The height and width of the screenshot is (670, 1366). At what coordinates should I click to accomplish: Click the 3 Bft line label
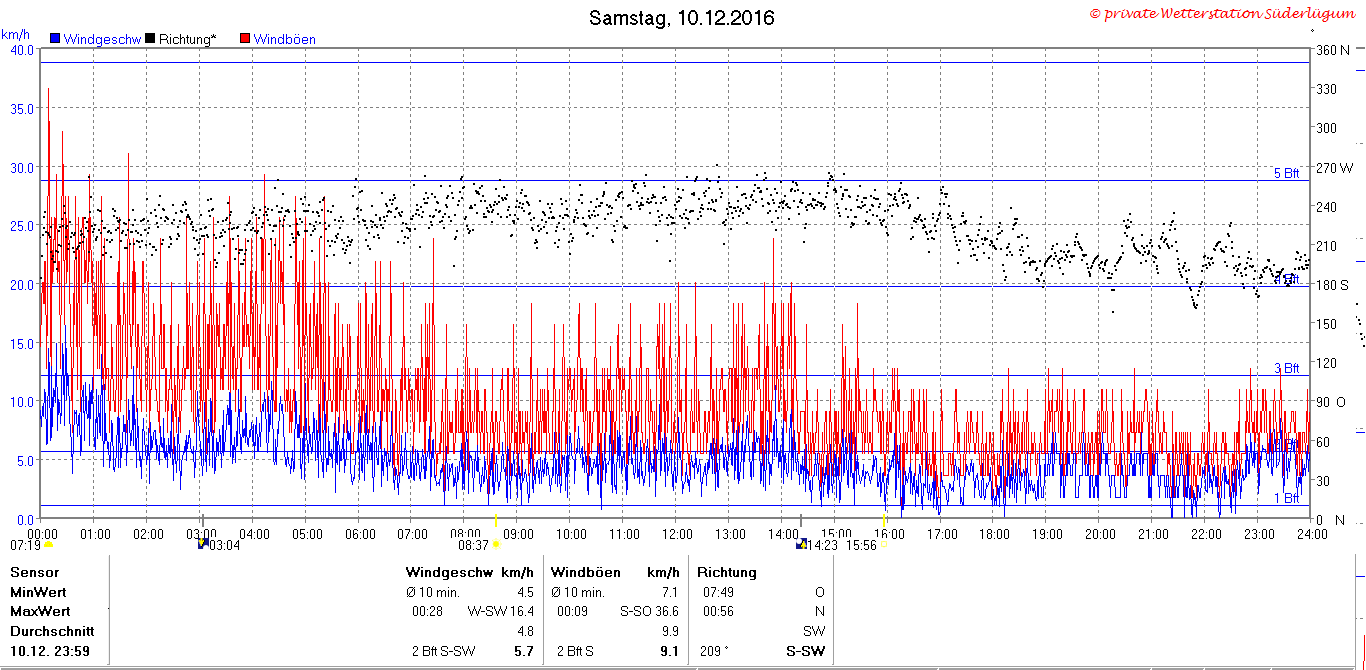1286,368
